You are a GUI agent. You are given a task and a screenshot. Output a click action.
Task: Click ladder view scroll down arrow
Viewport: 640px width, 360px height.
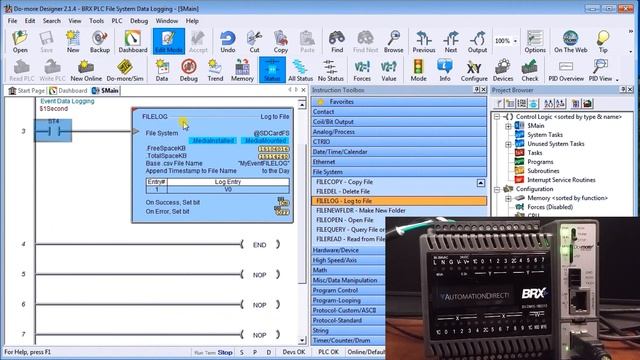[x=302, y=340]
